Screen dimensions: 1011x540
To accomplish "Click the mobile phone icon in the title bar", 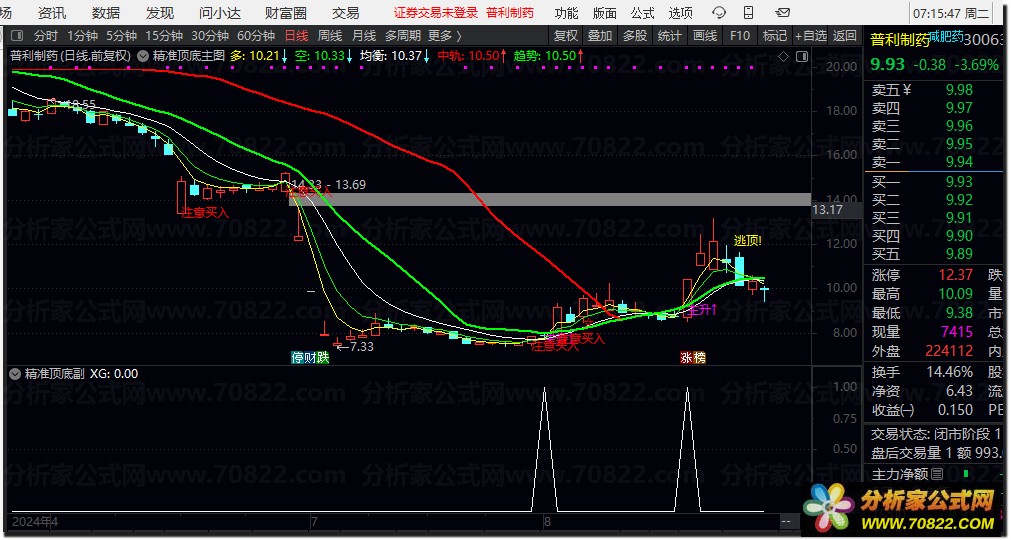I will point(749,12).
